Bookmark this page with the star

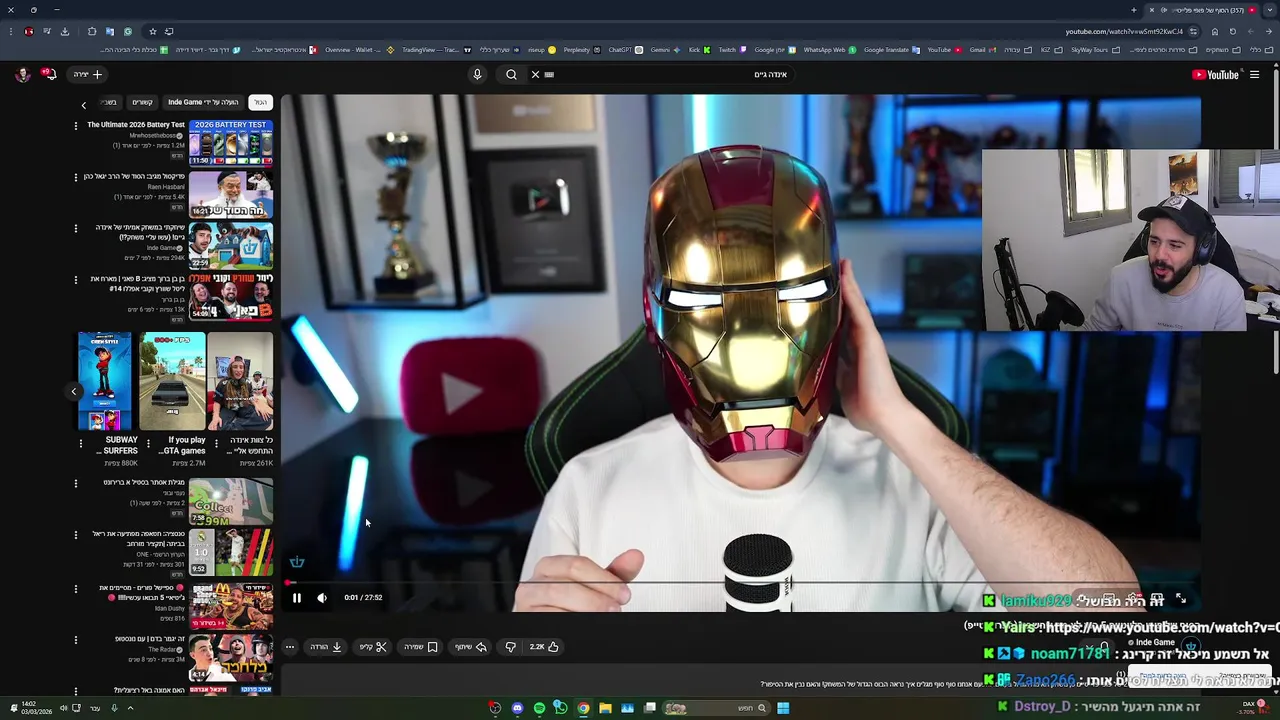[x=153, y=31]
